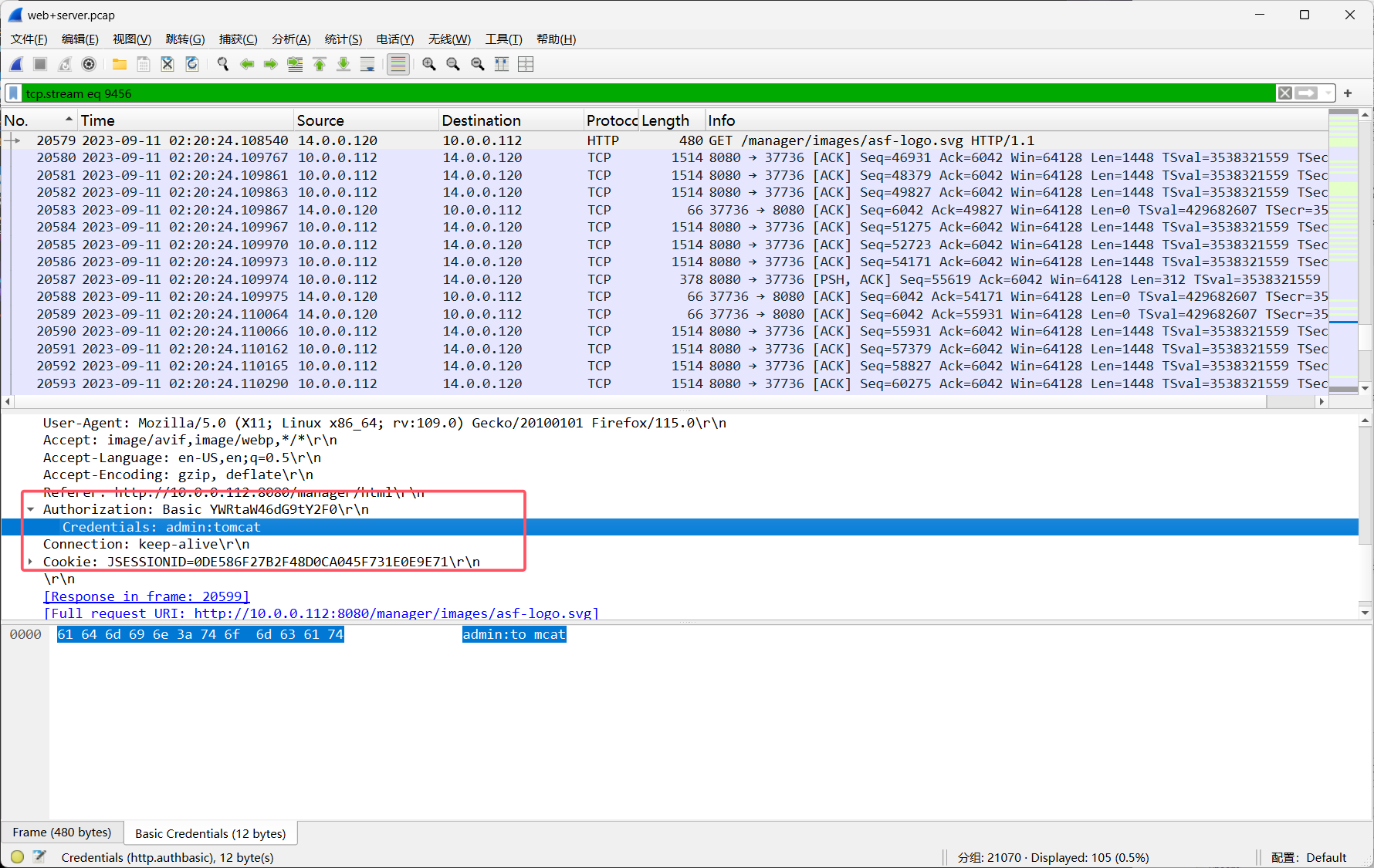Sort by the Source column header
1374x868 pixels.
[366, 120]
